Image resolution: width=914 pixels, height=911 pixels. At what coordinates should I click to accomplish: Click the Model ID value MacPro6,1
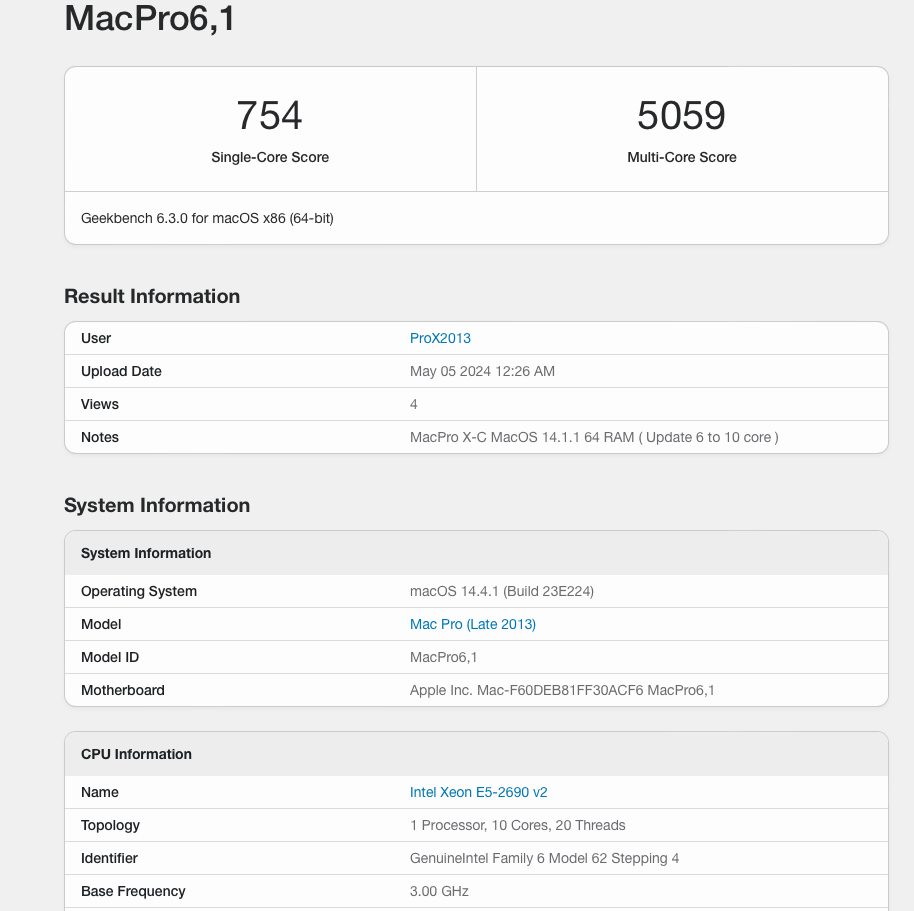click(x=444, y=657)
